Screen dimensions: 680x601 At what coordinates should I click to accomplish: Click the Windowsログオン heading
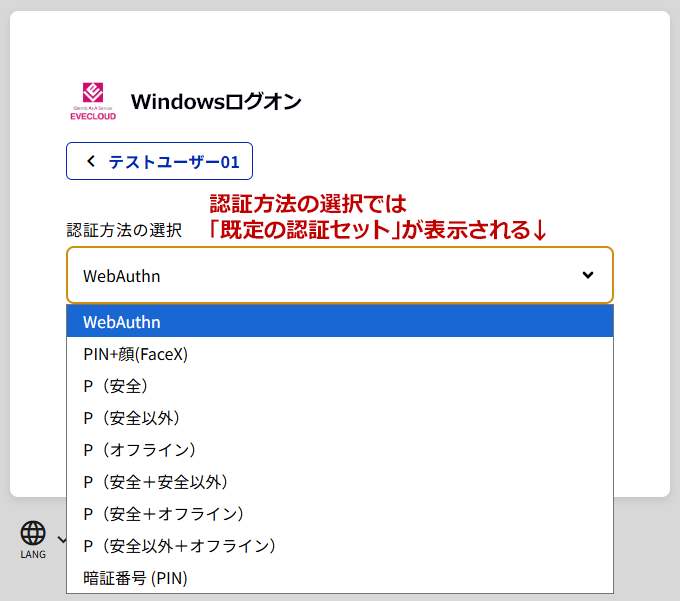click(x=216, y=101)
